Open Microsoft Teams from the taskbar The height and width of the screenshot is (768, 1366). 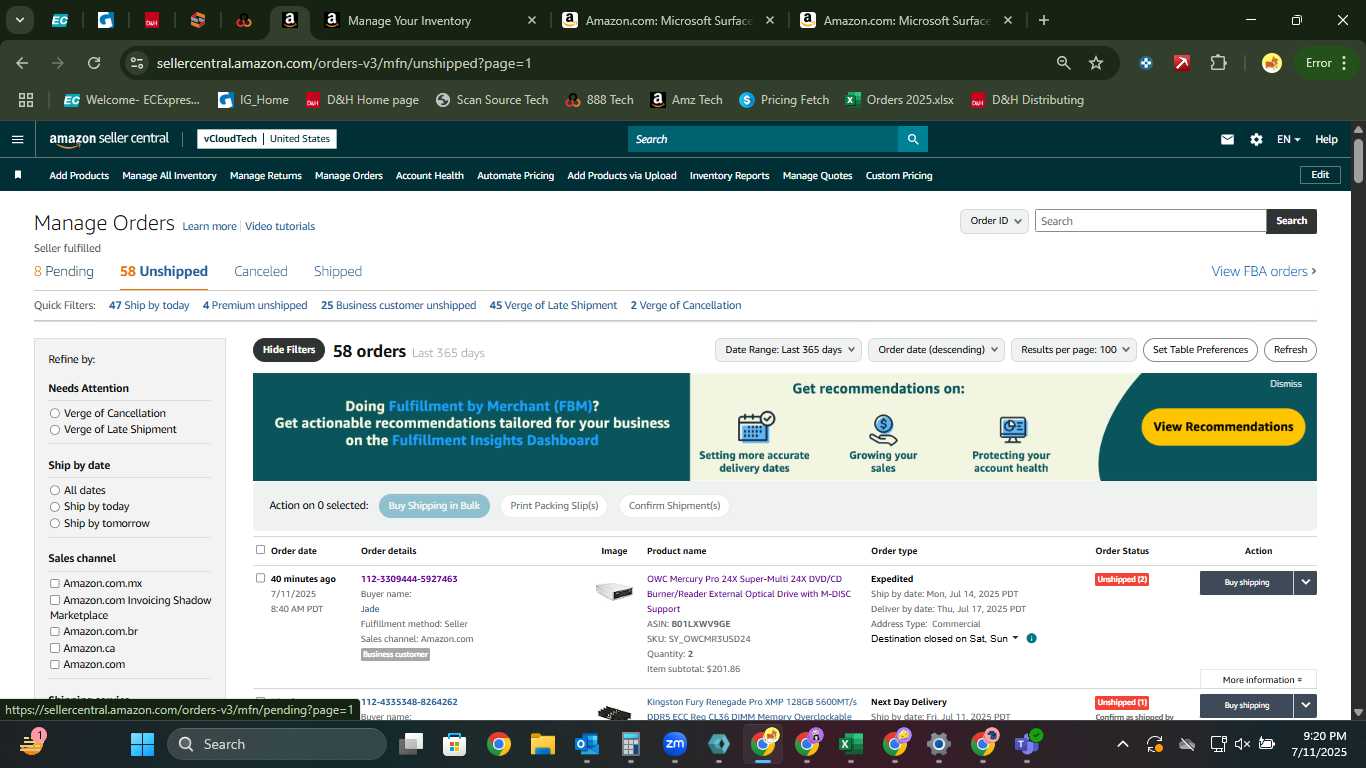[1026, 744]
